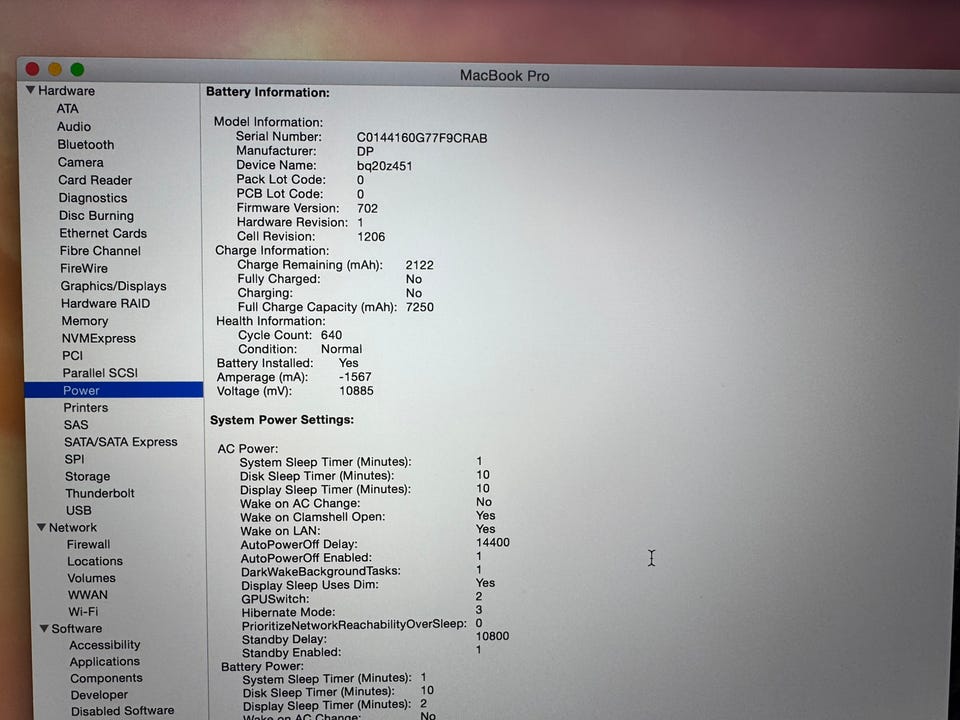
Task: Click the Software category heading
Action: click(x=77, y=628)
